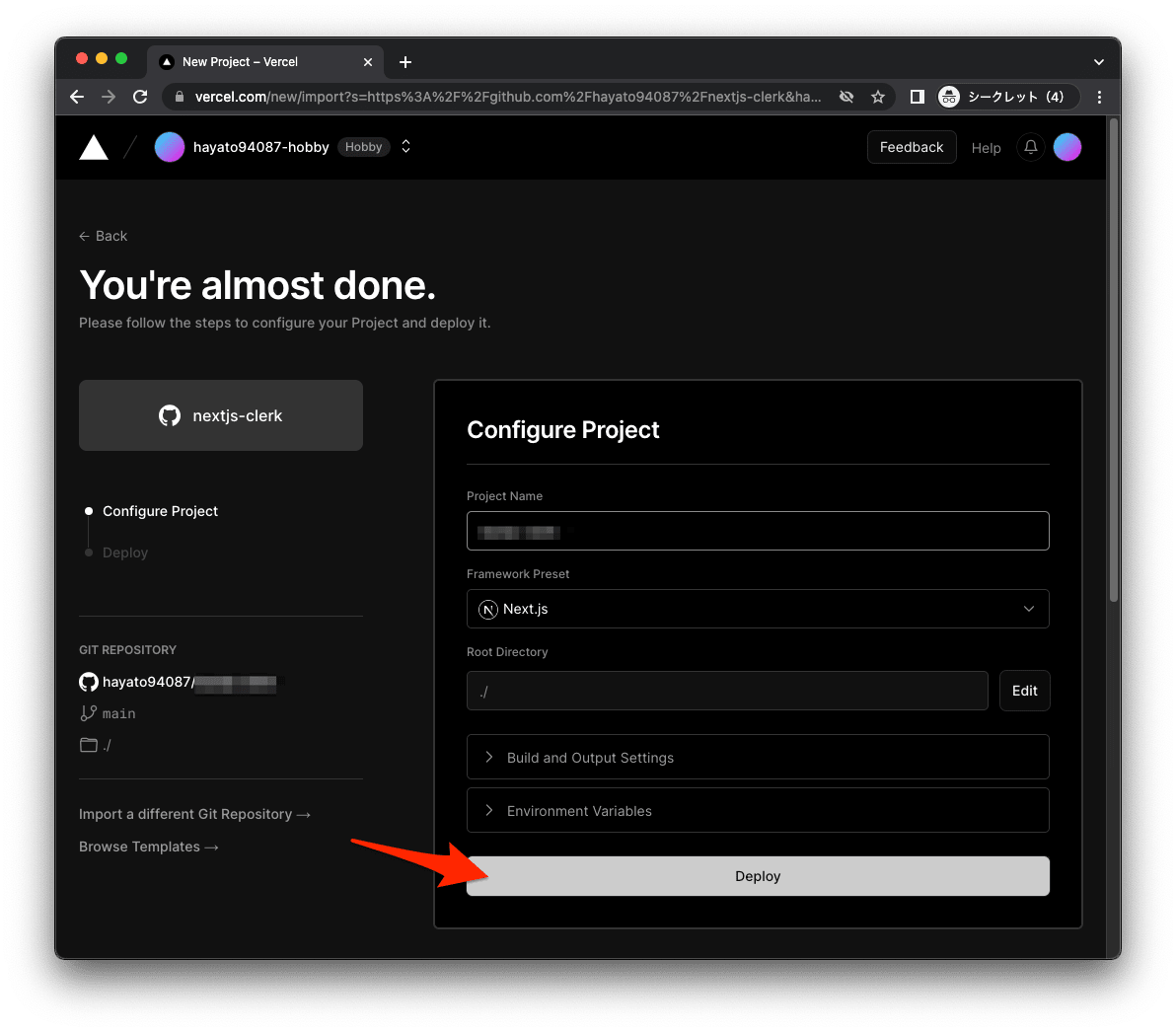Bookmark this page with star icon
Screen dimensions: 1176x1032
(877, 97)
